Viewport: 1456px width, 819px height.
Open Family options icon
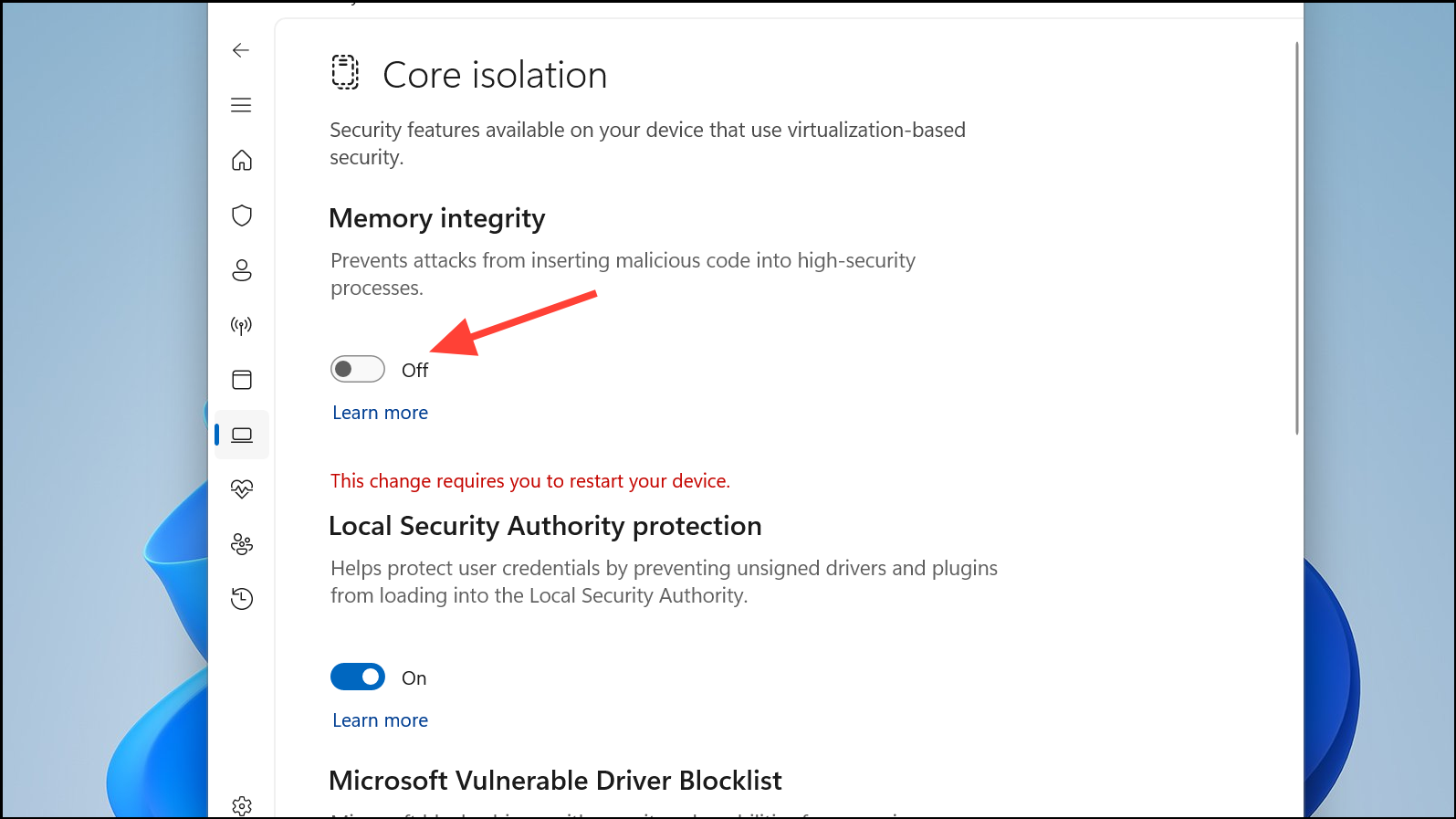242,544
